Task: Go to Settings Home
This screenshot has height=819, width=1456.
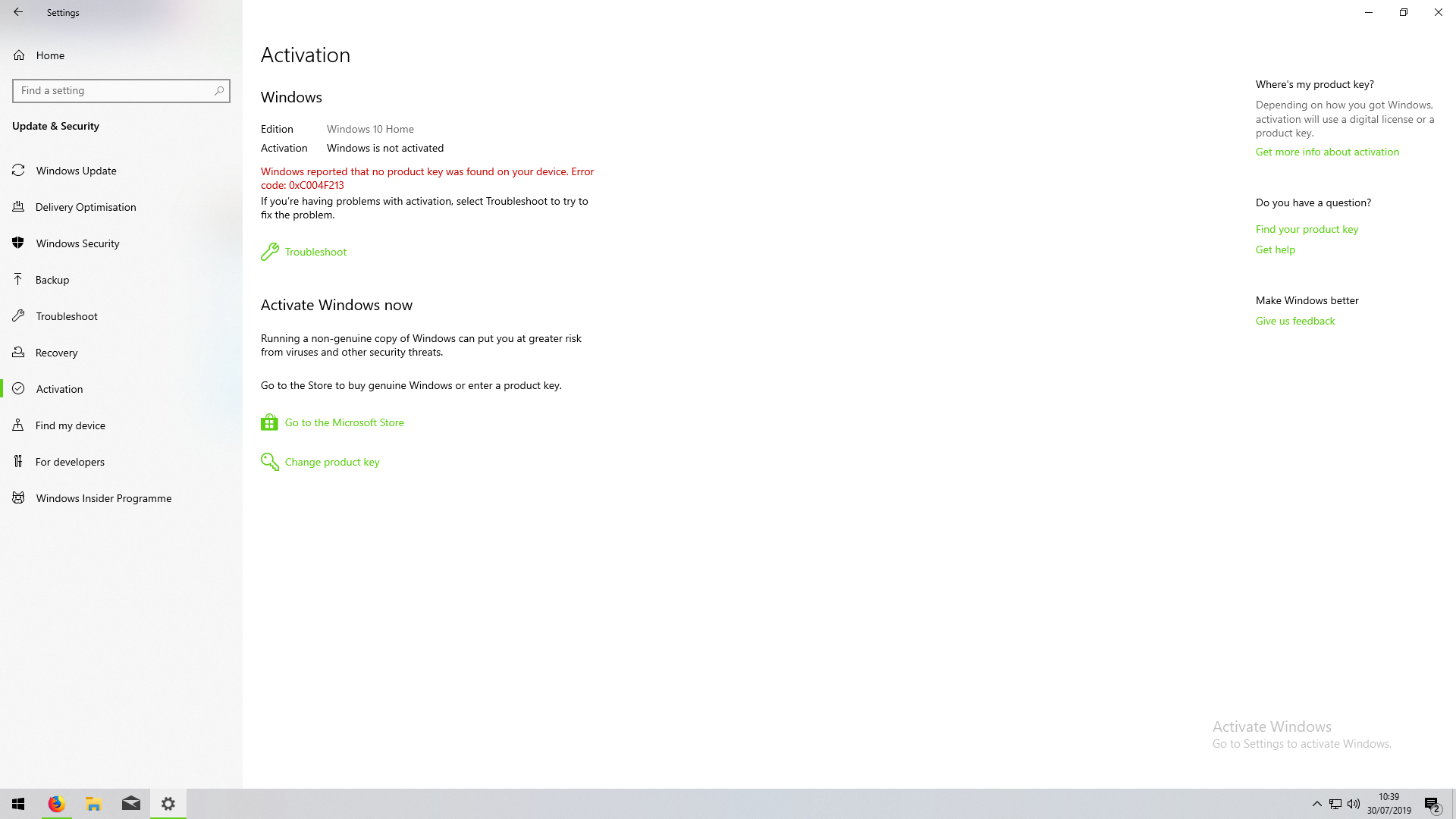Action: click(121, 55)
